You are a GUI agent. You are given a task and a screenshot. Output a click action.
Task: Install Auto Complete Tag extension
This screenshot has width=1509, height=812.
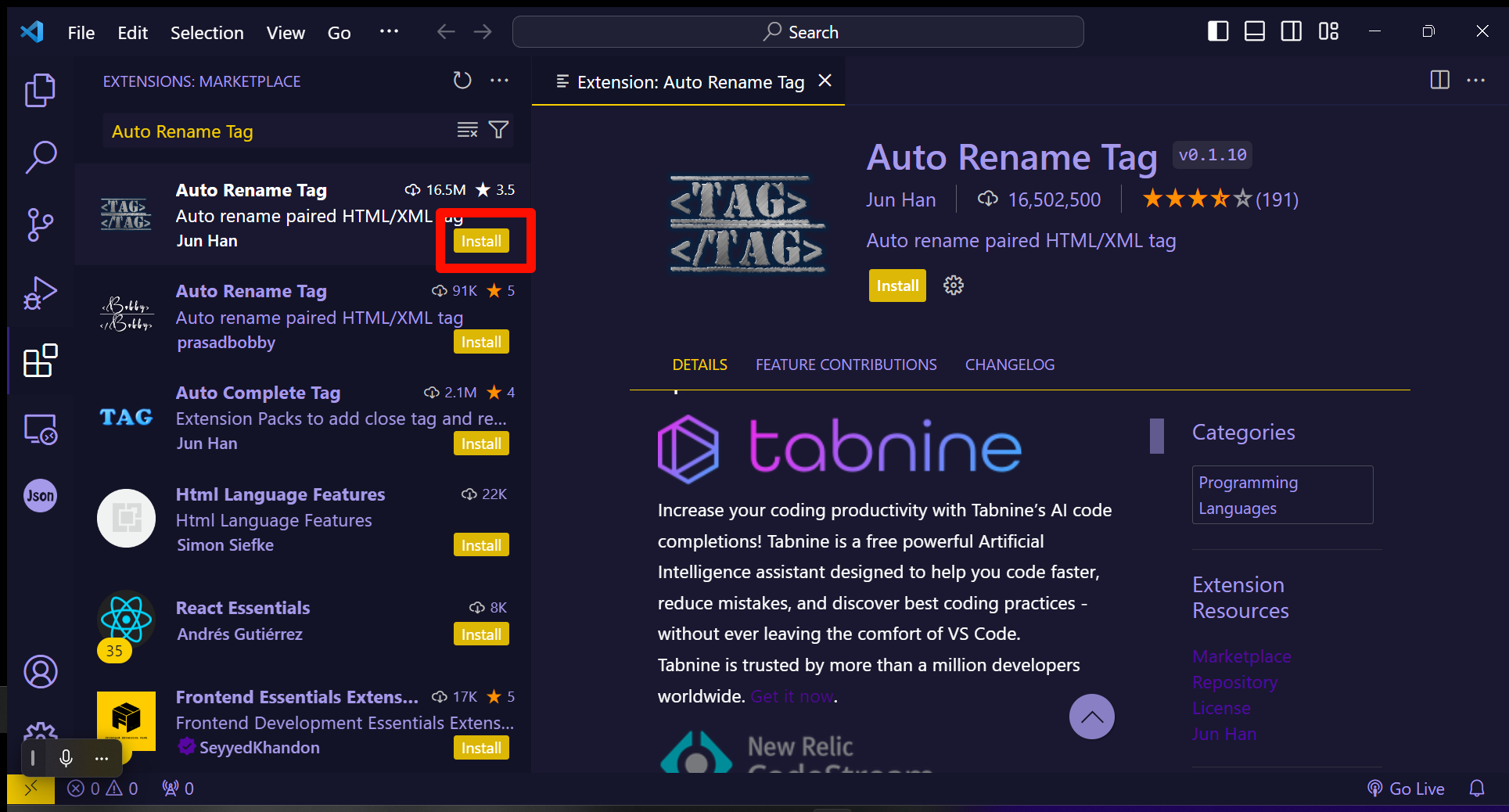[481, 444]
